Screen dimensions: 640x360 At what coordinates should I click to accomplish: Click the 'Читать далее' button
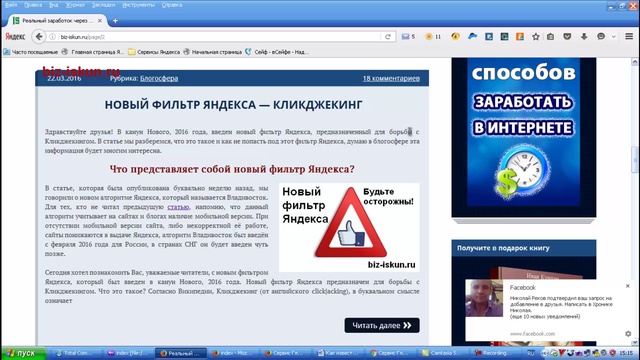tap(382, 325)
